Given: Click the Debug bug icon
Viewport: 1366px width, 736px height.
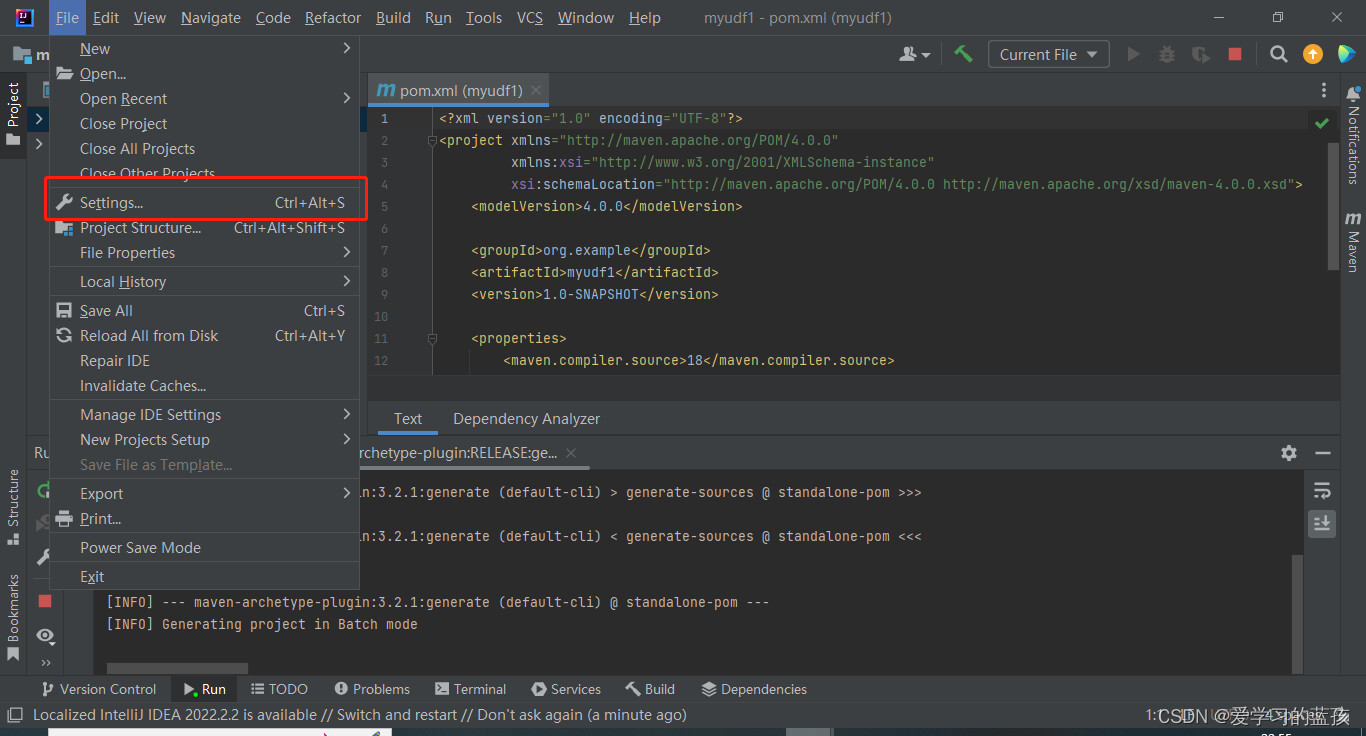Looking at the screenshot, I should point(1167,54).
